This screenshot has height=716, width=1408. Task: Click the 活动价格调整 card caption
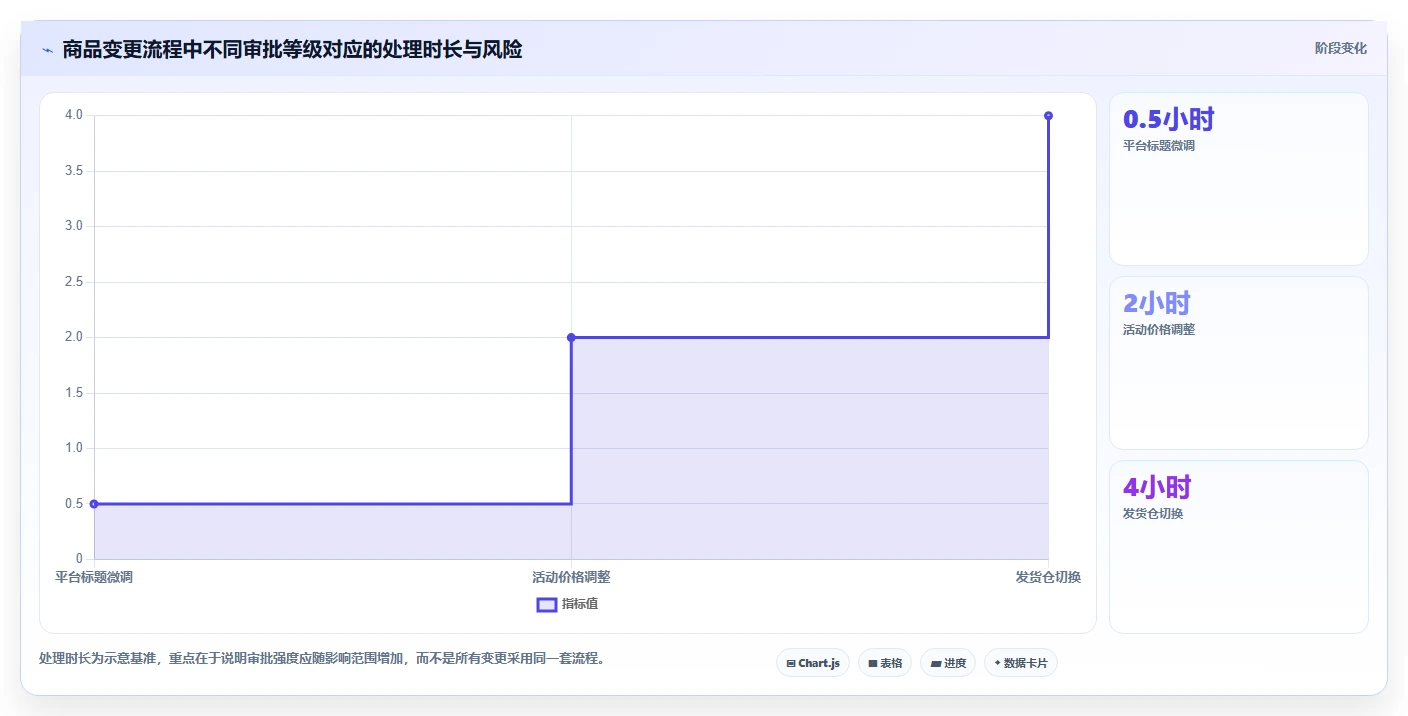pos(1159,329)
